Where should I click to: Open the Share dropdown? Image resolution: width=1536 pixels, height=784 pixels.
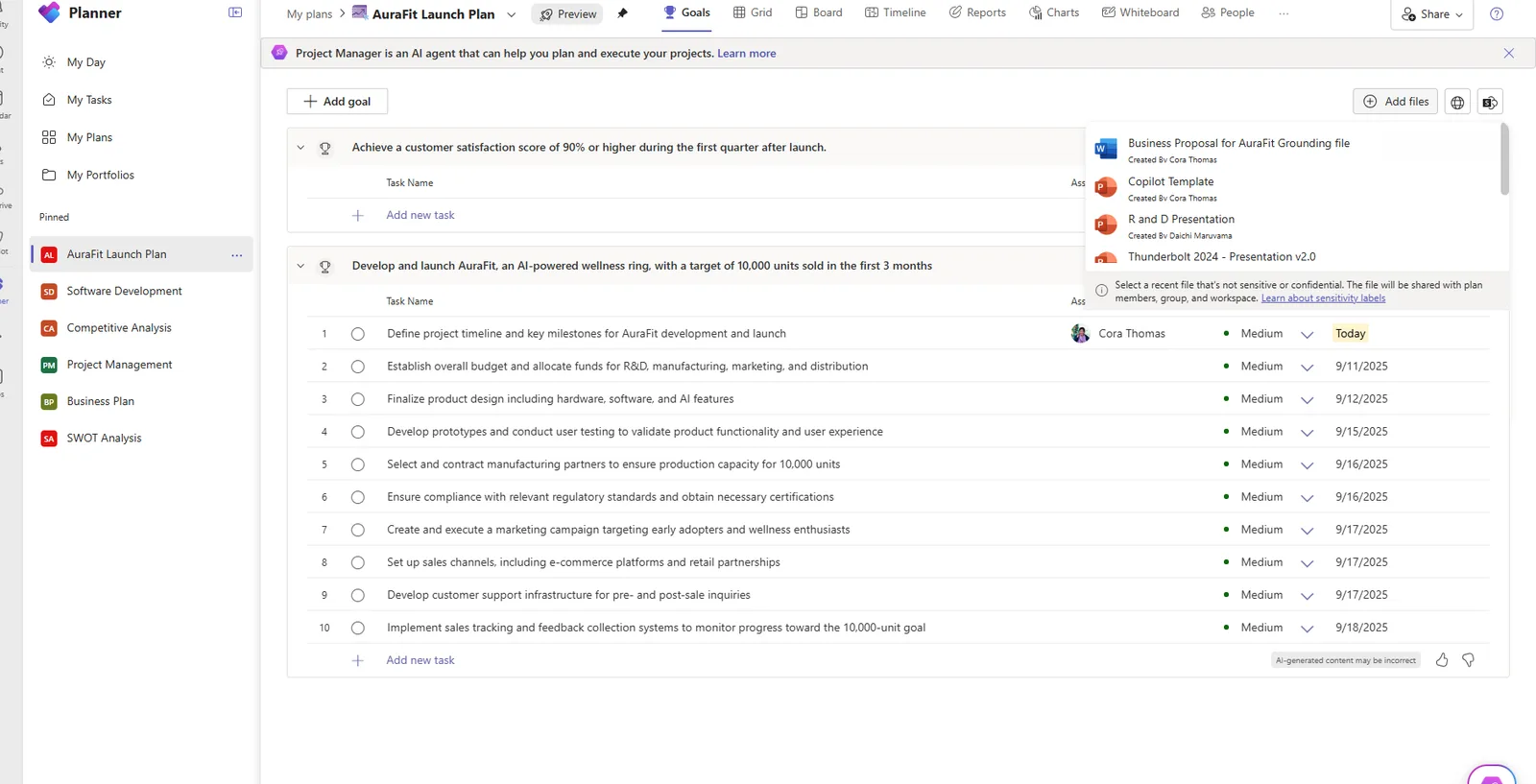coord(1432,14)
